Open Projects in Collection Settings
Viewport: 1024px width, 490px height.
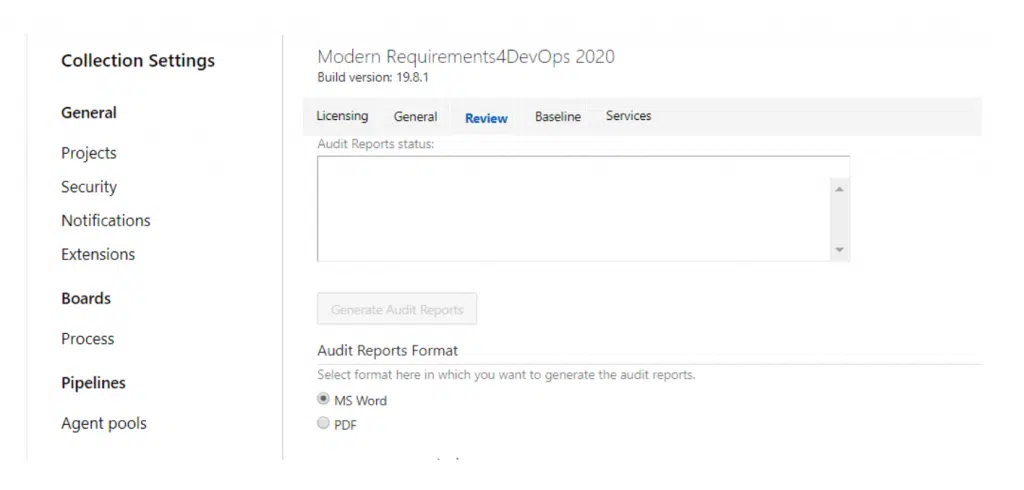(89, 153)
